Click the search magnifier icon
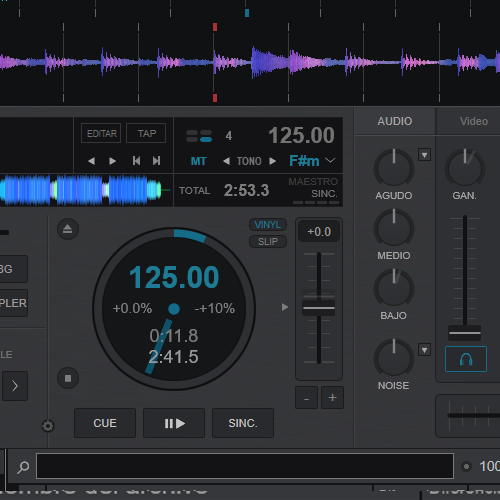Screen dimensions: 500x500 click(x=23, y=467)
